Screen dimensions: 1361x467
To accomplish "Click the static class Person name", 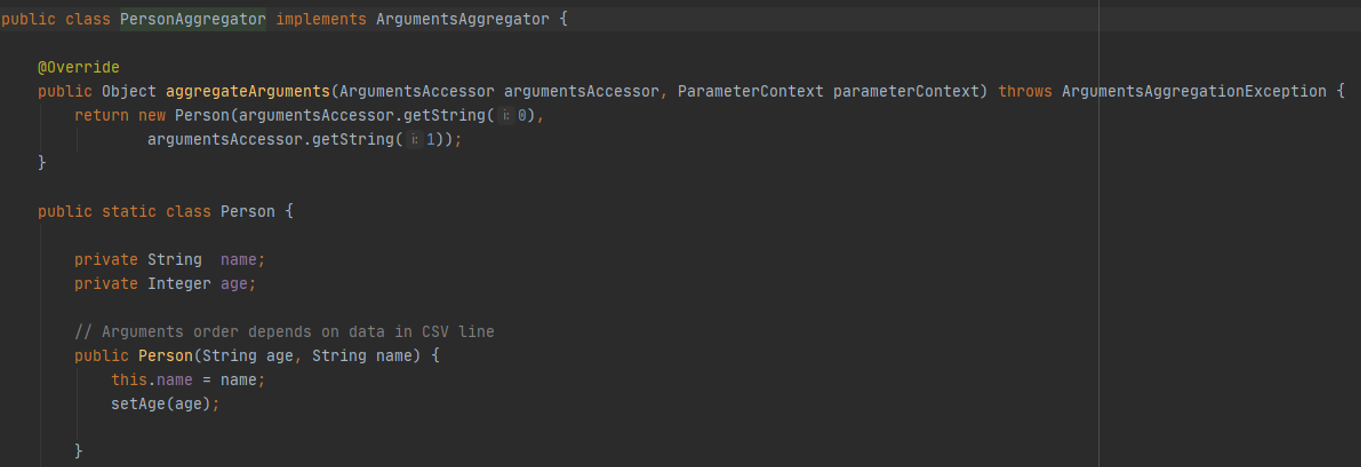I will (x=247, y=211).
